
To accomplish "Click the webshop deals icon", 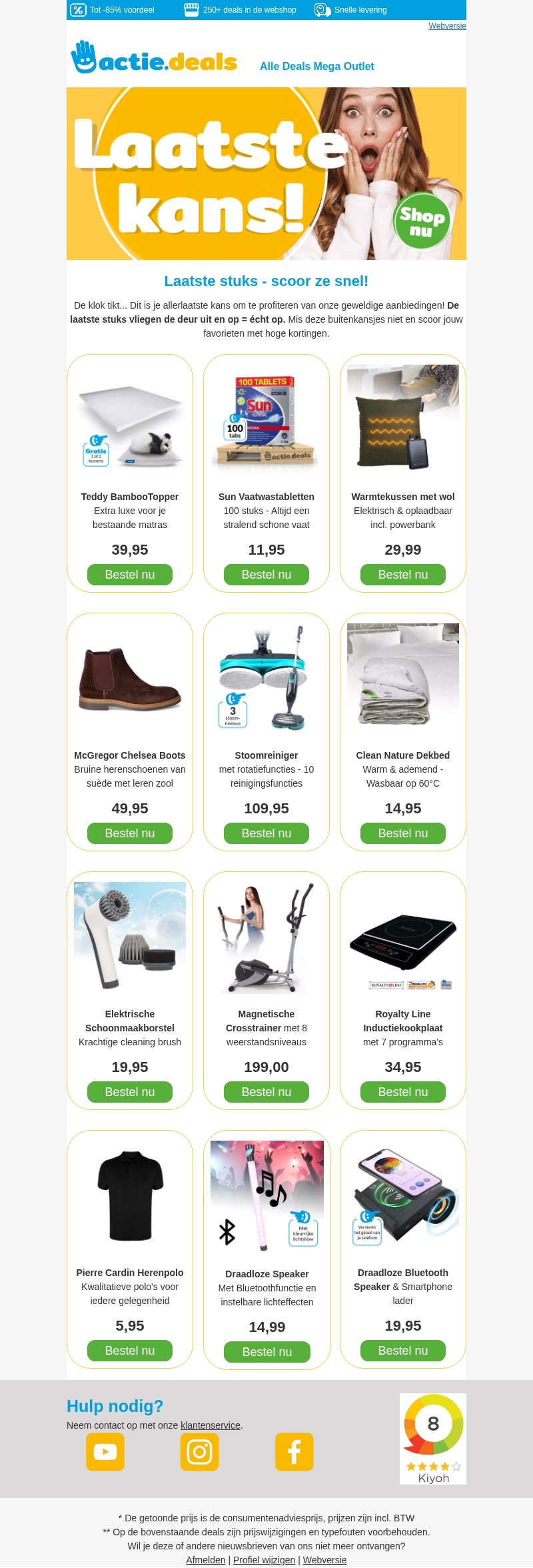I will click(191, 10).
